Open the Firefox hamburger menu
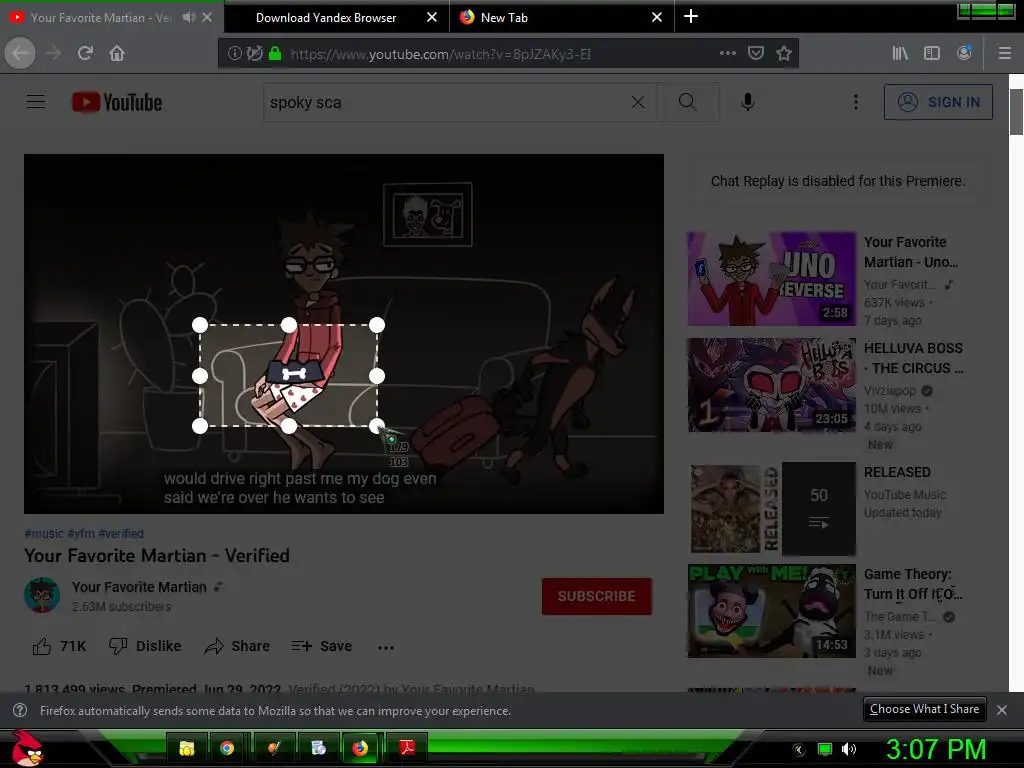Screen dimensions: 1024x768 click(1004, 53)
